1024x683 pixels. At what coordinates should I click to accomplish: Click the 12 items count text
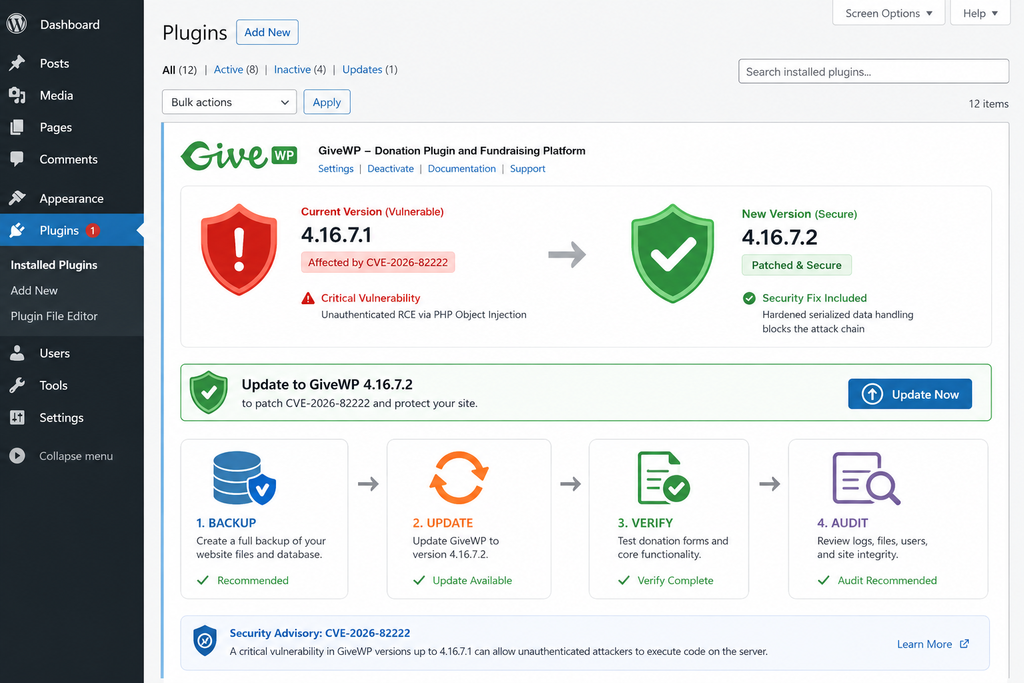(x=988, y=104)
